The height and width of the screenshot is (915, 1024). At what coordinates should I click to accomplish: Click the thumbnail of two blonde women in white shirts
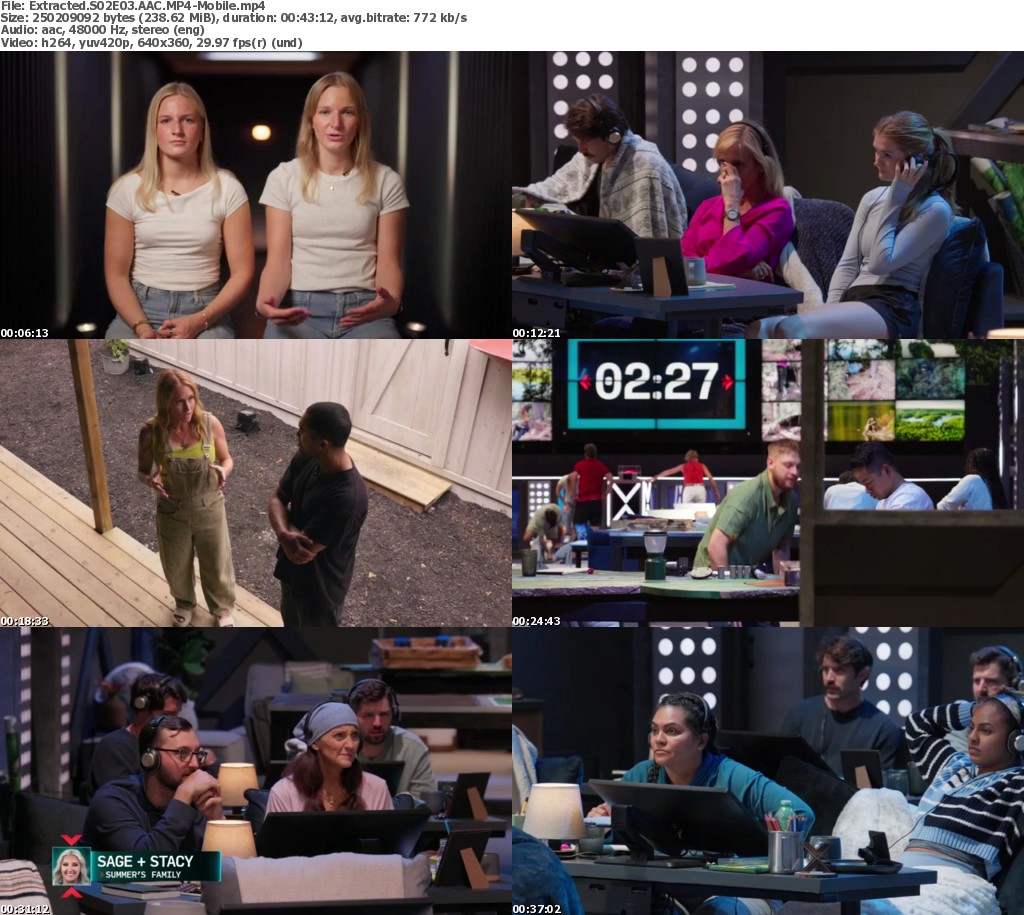point(256,195)
